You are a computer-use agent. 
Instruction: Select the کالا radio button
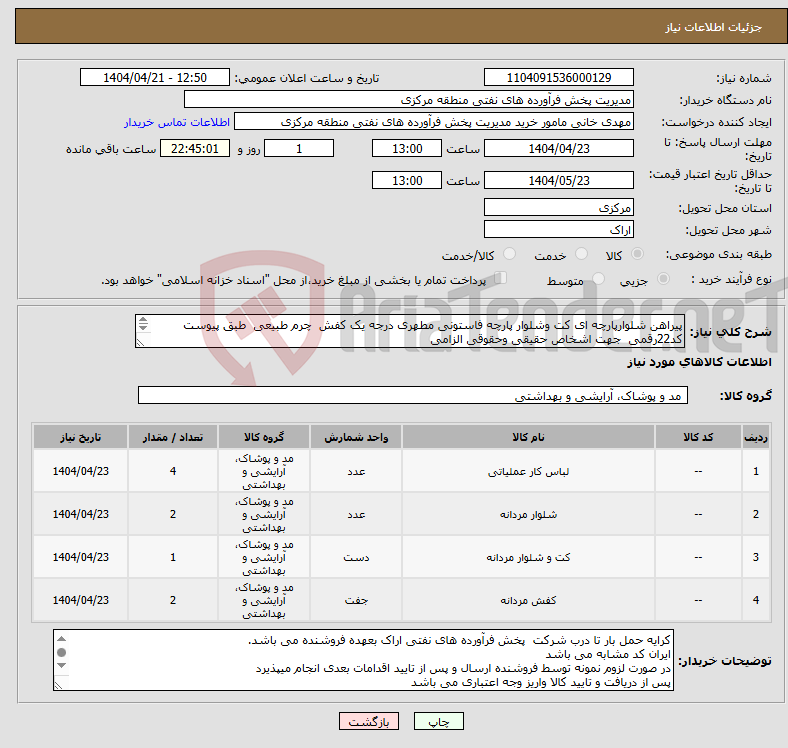(637, 254)
